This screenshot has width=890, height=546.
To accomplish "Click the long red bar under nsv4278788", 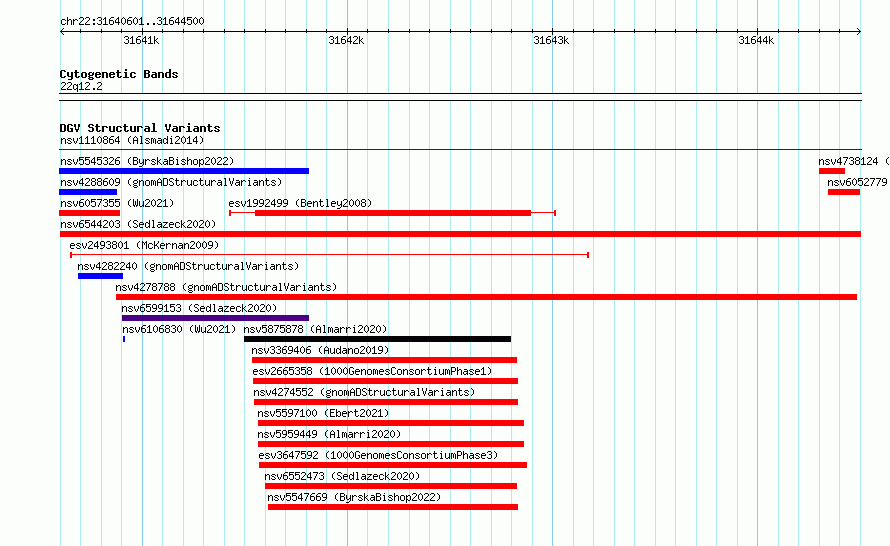I will [486, 297].
